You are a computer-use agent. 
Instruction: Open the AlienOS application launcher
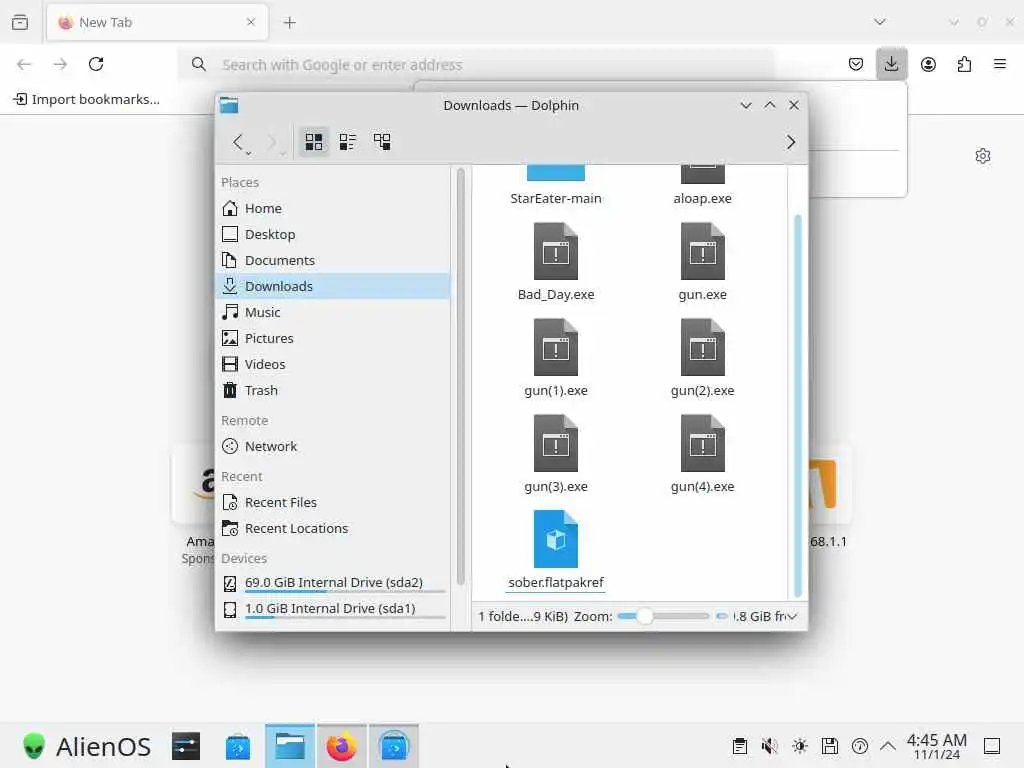coord(86,746)
